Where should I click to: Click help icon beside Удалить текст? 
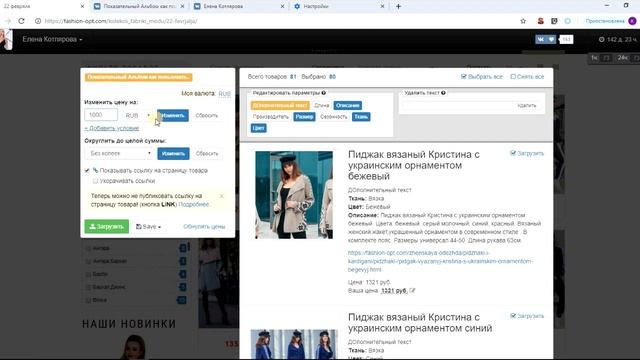click(443, 93)
